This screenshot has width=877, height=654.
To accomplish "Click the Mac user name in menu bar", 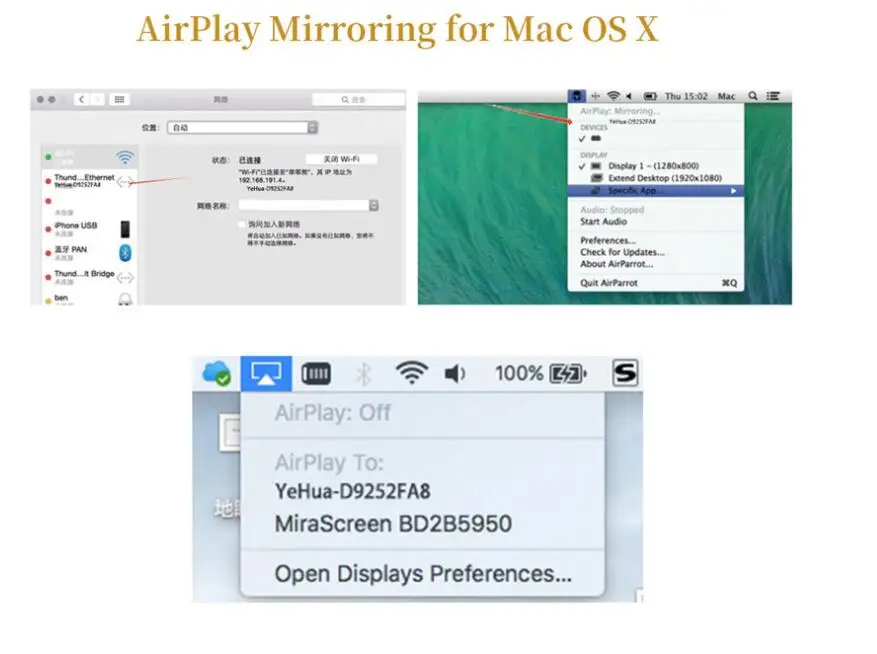I will (x=727, y=96).
